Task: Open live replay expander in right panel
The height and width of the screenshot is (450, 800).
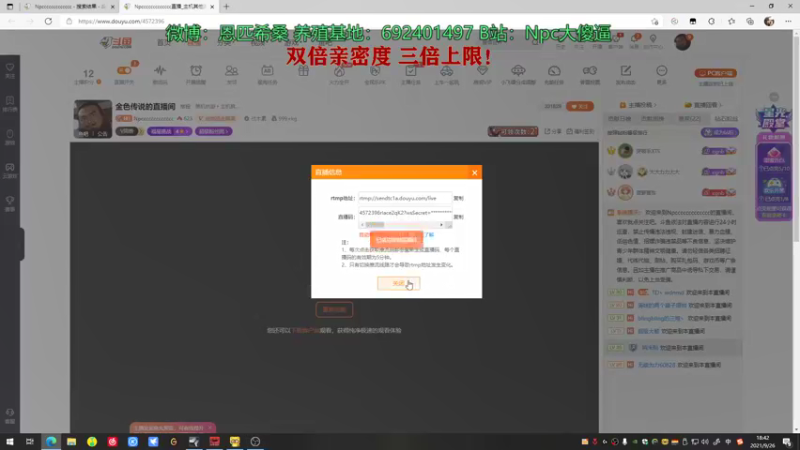Action: point(703,105)
